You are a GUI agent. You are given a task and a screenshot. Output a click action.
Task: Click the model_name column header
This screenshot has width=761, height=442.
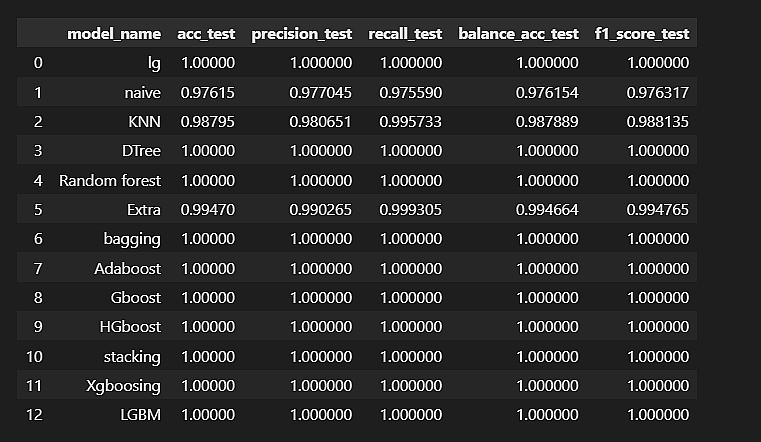(x=114, y=34)
